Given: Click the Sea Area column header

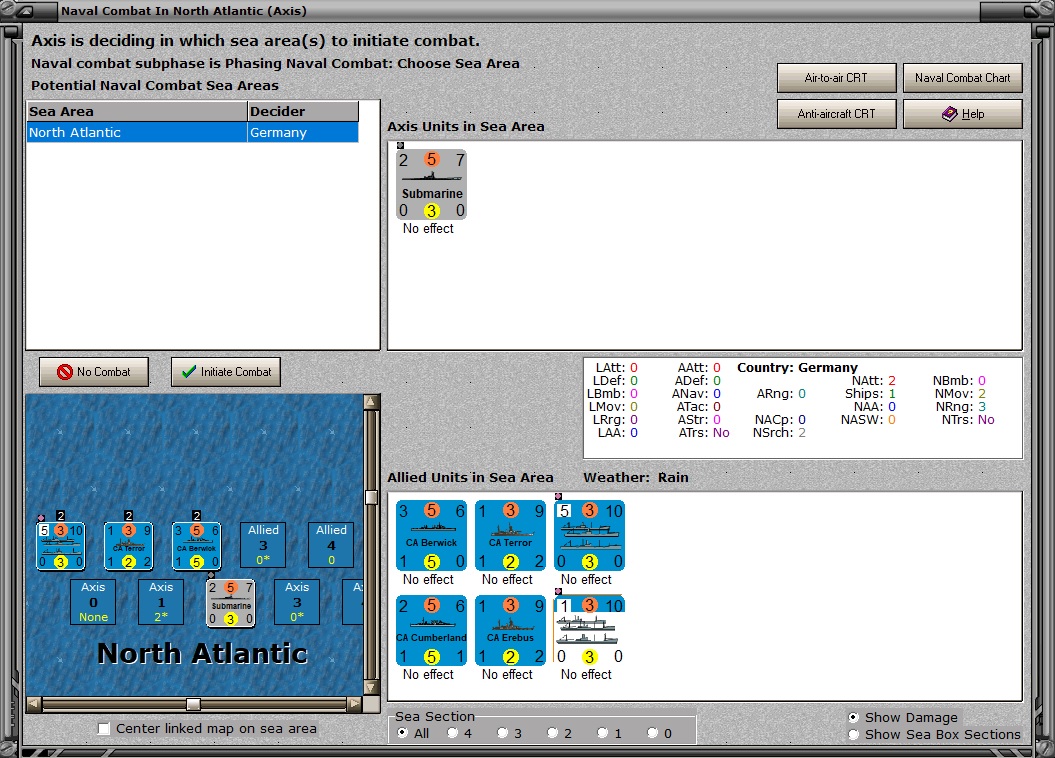Looking at the screenshot, I should [137, 112].
